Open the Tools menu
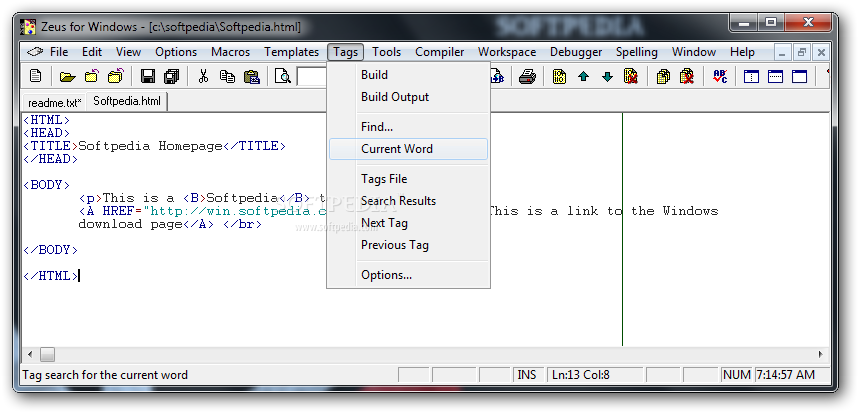This screenshot has height=413, width=859. (x=387, y=52)
